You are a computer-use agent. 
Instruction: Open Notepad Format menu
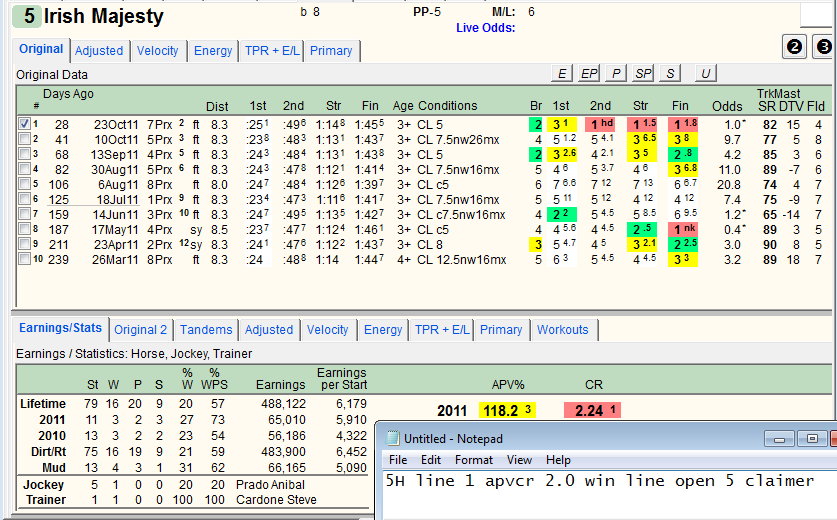click(x=473, y=460)
